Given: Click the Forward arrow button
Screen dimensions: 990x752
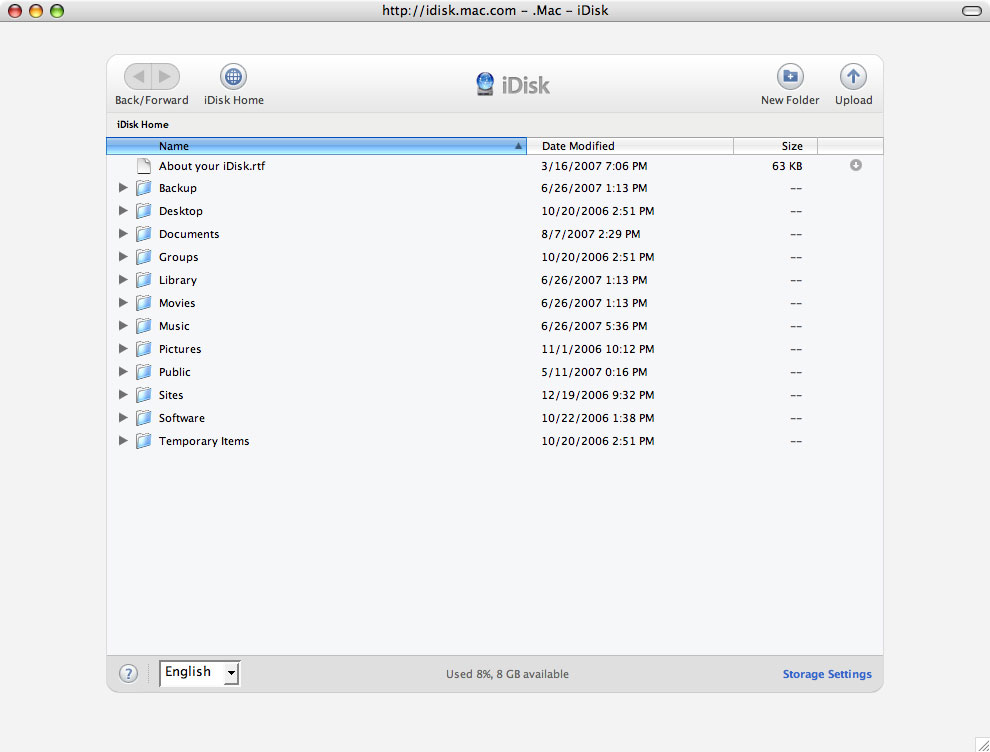Looking at the screenshot, I should tap(165, 76).
